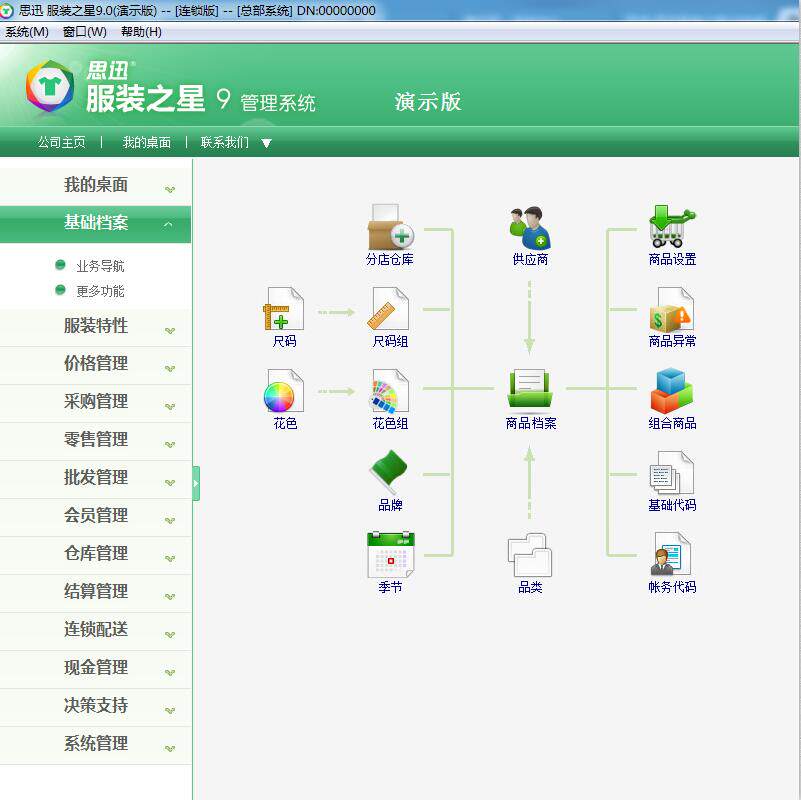Open the 商品设置 shopping cart icon
This screenshot has height=800, width=801.
(x=672, y=226)
